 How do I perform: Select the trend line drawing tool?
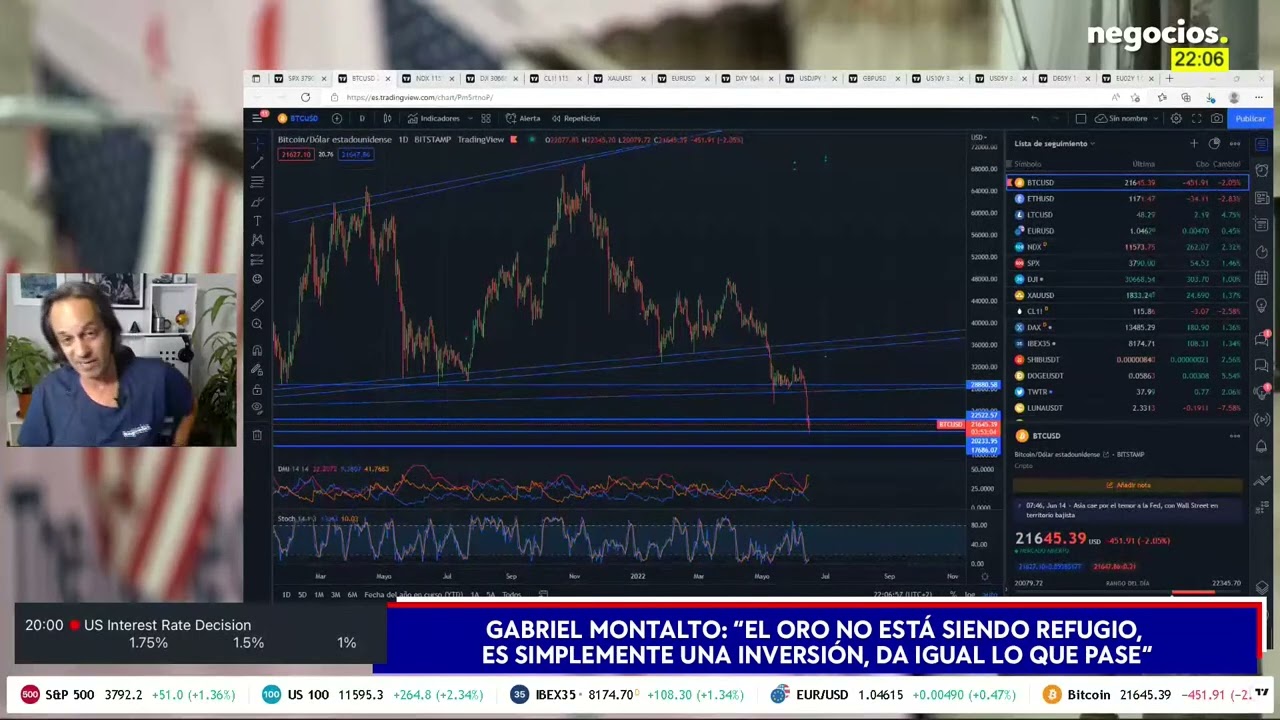(257, 162)
